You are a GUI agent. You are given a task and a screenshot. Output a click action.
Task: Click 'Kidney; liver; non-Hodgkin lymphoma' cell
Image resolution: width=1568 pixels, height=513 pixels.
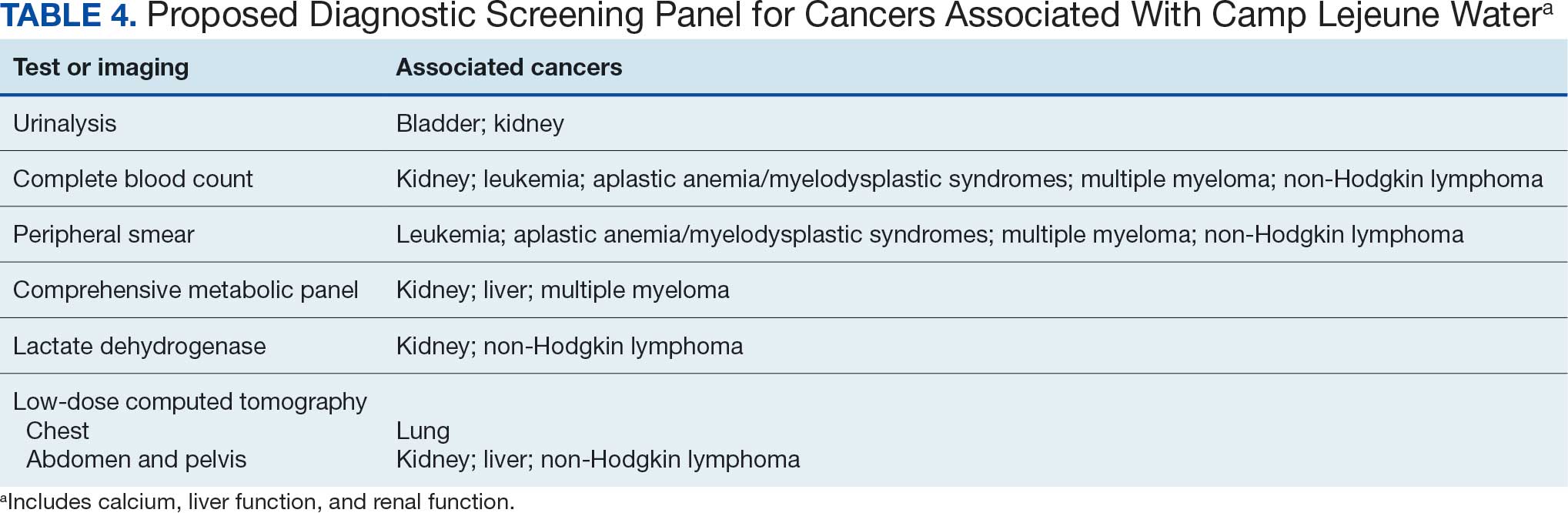coord(598,460)
